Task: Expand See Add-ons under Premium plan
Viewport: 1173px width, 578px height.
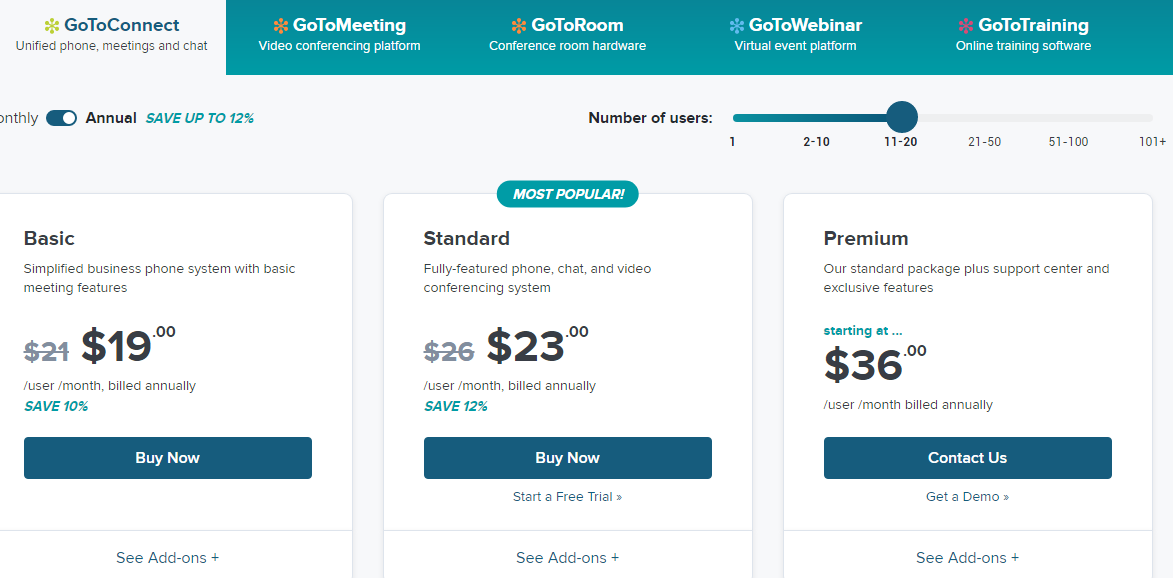Action: click(x=967, y=558)
